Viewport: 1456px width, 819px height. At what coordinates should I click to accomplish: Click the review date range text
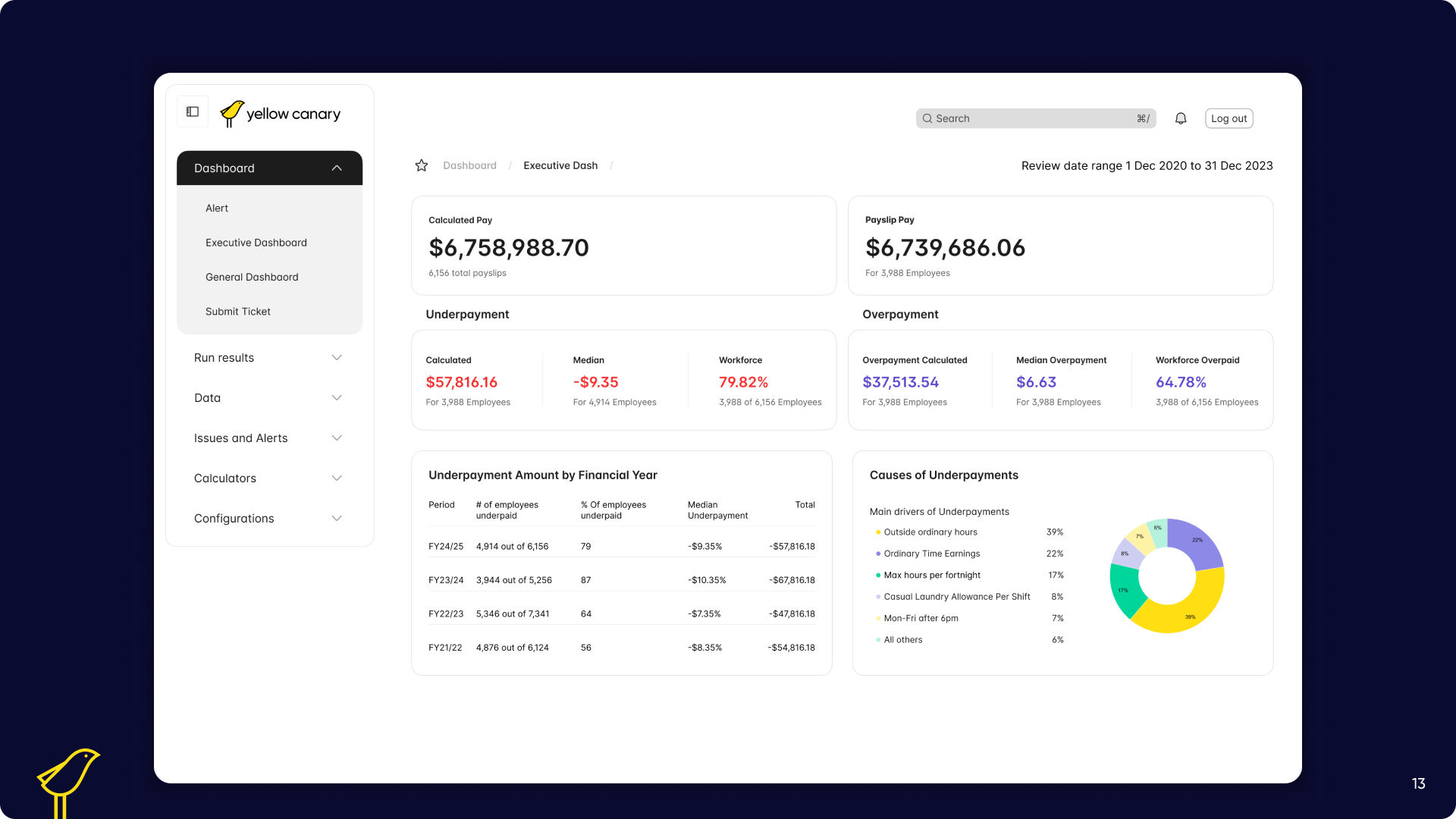1147,165
